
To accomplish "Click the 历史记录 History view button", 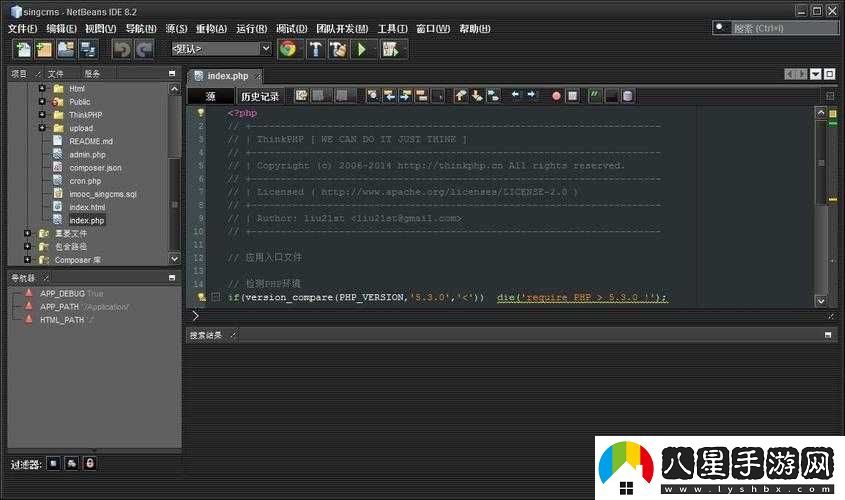I will 260,96.
